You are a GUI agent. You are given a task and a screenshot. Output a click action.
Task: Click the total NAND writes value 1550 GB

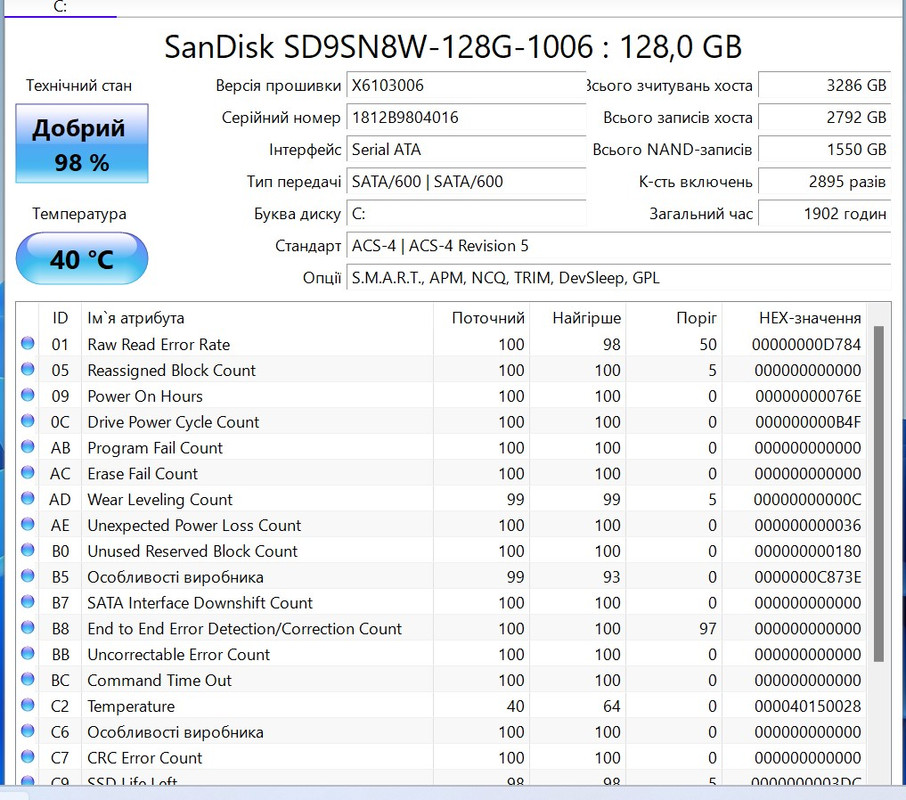tap(825, 150)
